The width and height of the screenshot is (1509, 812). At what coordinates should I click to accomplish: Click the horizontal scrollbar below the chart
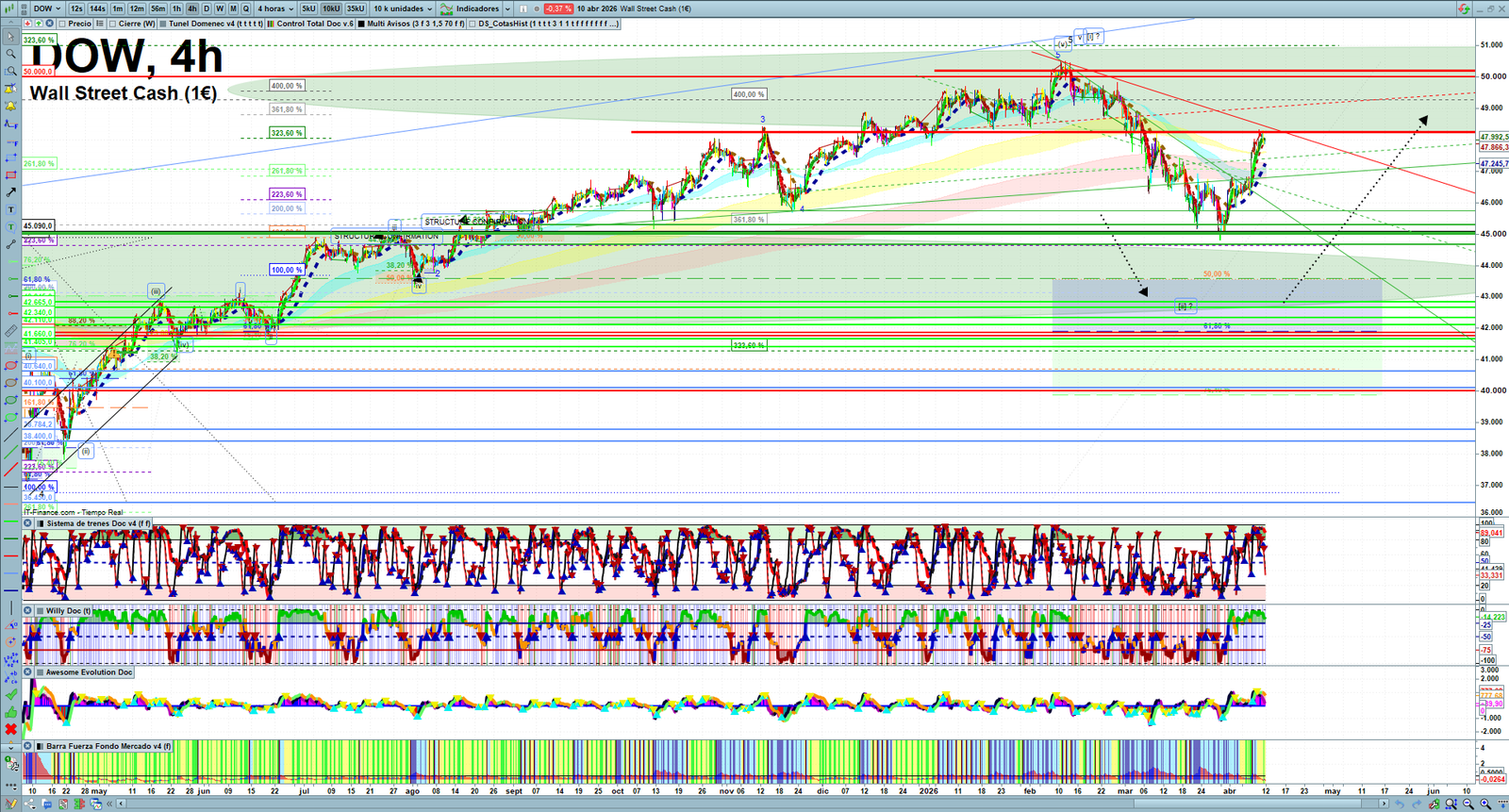(754, 804)
